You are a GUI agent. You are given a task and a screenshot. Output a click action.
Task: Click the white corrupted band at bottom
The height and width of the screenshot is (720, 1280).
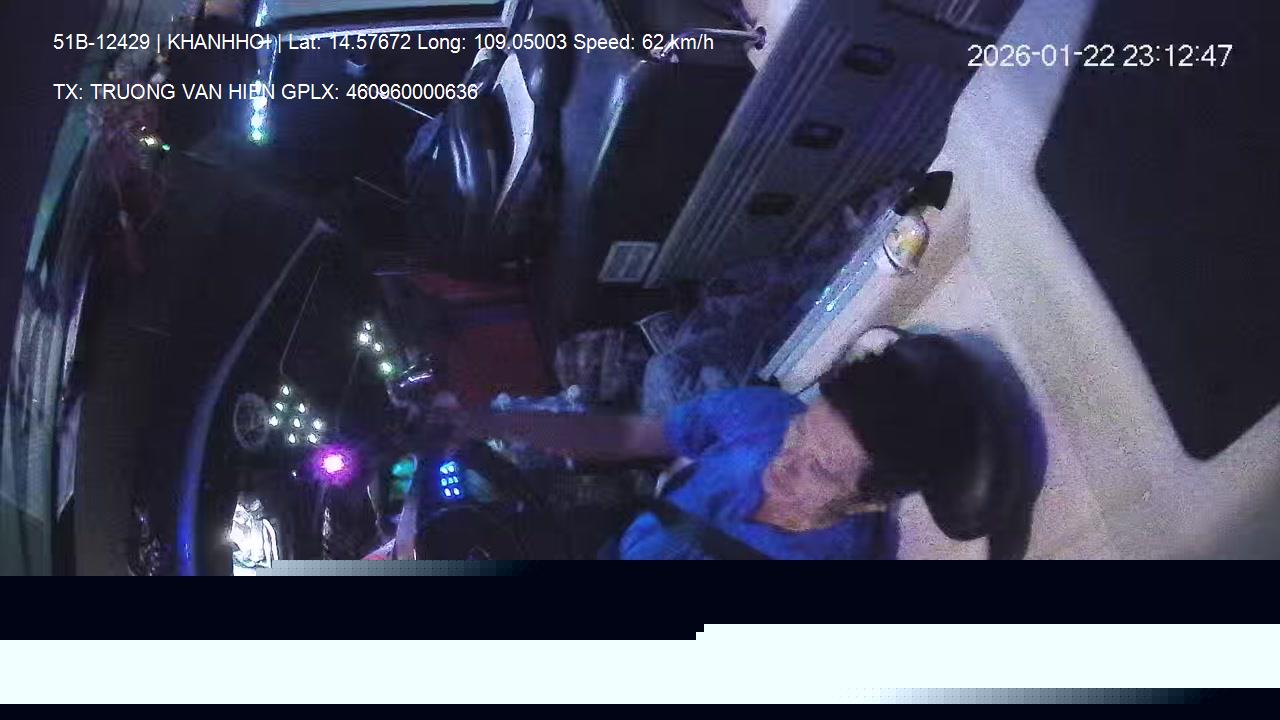tap(640, 662)
